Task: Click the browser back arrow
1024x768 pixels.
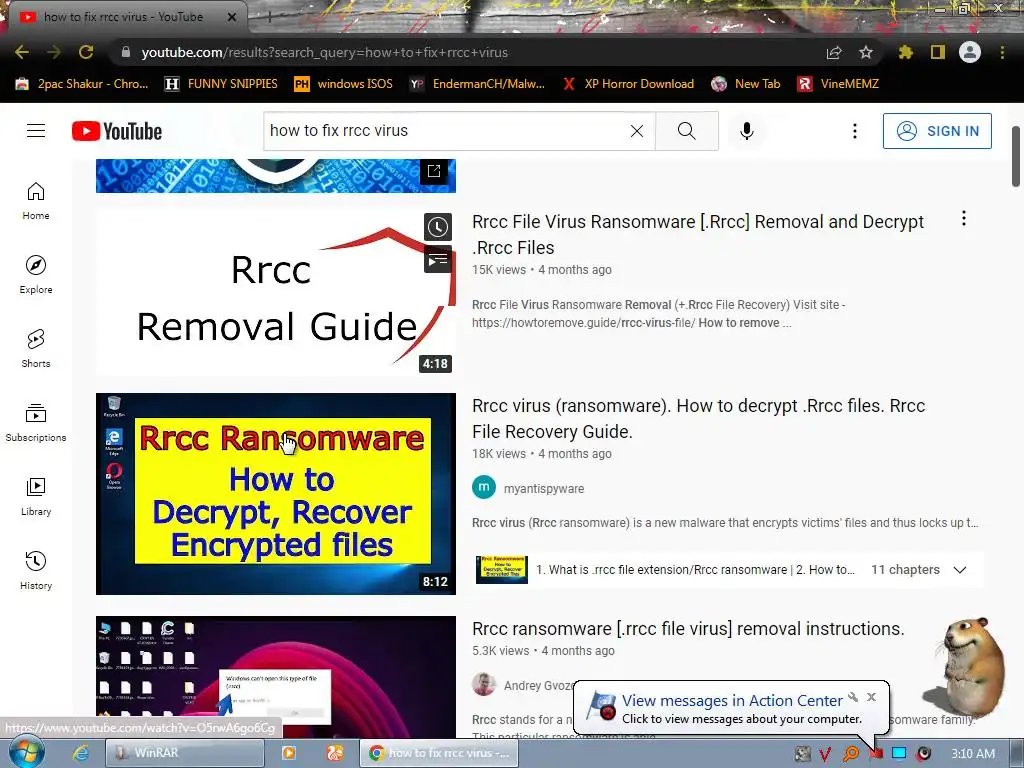Action: (x=22, y=52)
